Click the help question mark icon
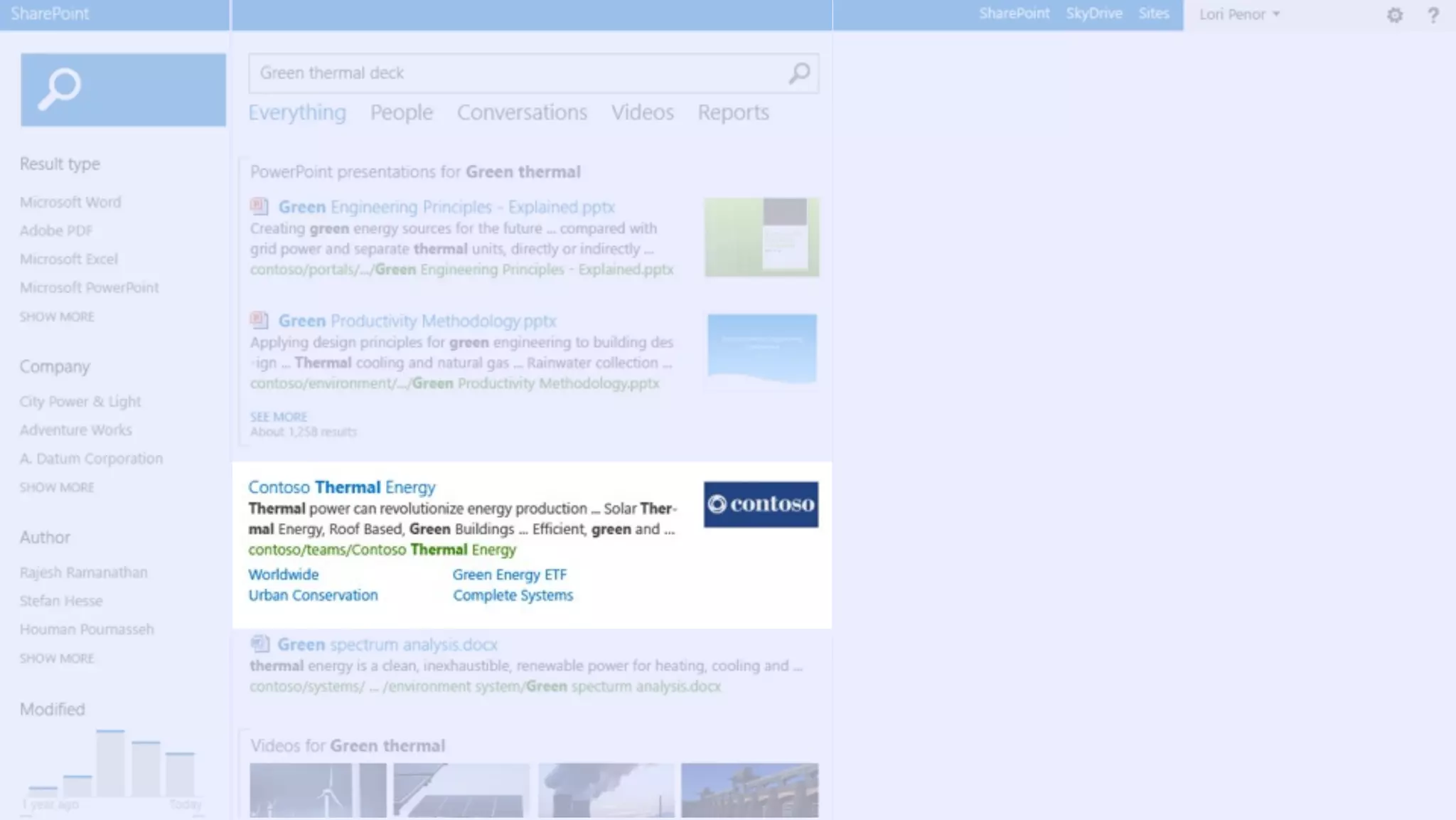 click(x=1433, y=15)
